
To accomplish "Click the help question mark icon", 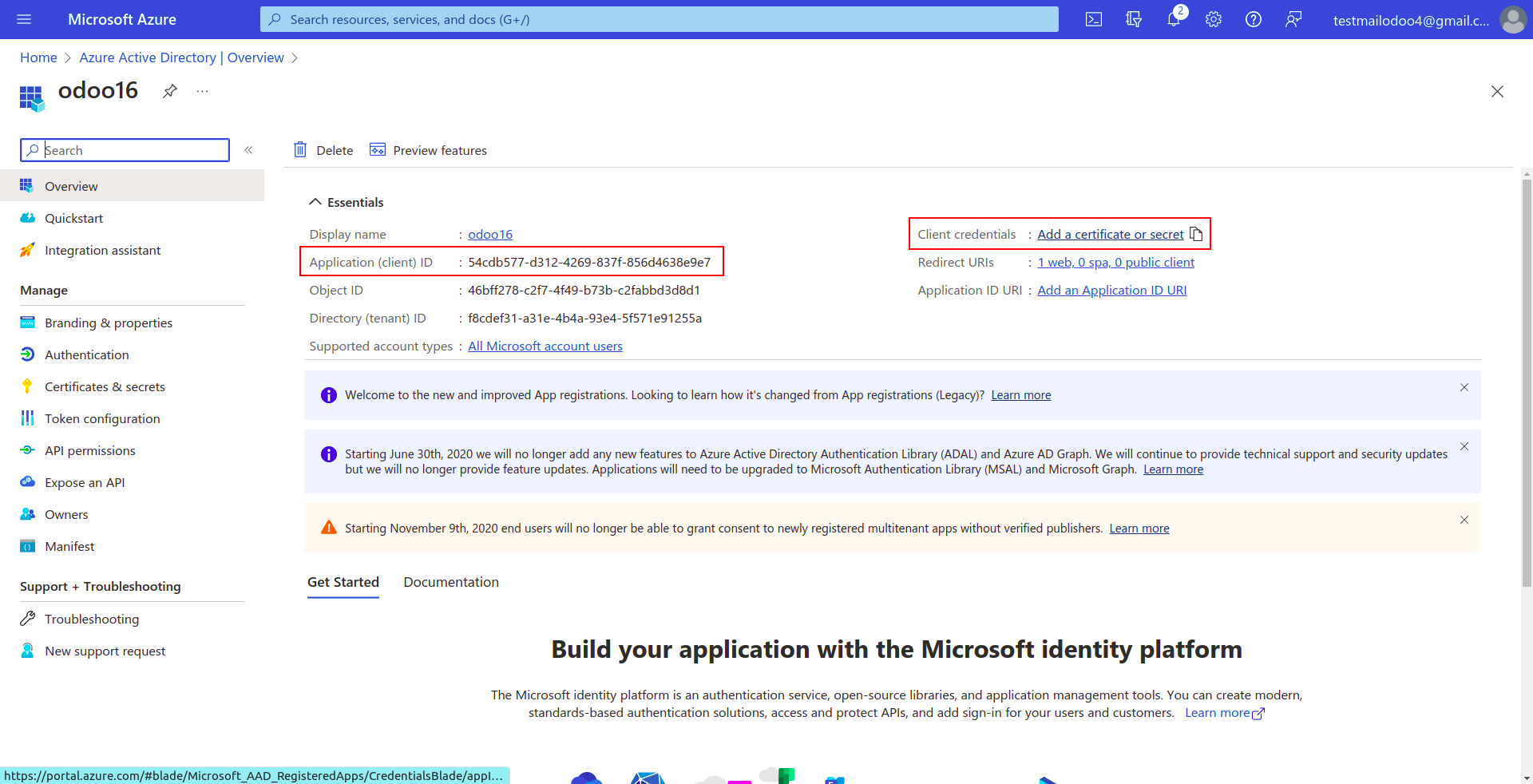I will (x=1253, y=19).
